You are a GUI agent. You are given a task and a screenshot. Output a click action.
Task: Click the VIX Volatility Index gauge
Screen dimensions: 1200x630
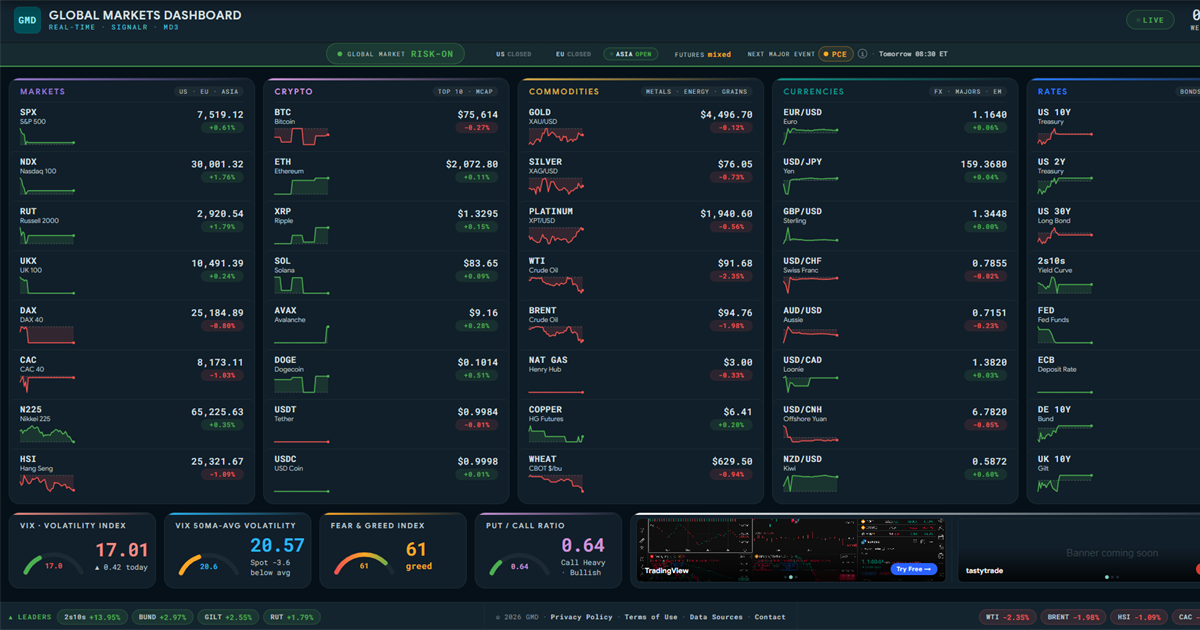click(x=52, y=566)
